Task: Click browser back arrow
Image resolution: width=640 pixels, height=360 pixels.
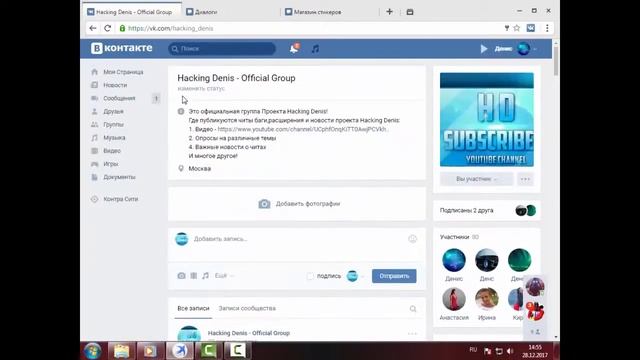Action: point(93,28)
